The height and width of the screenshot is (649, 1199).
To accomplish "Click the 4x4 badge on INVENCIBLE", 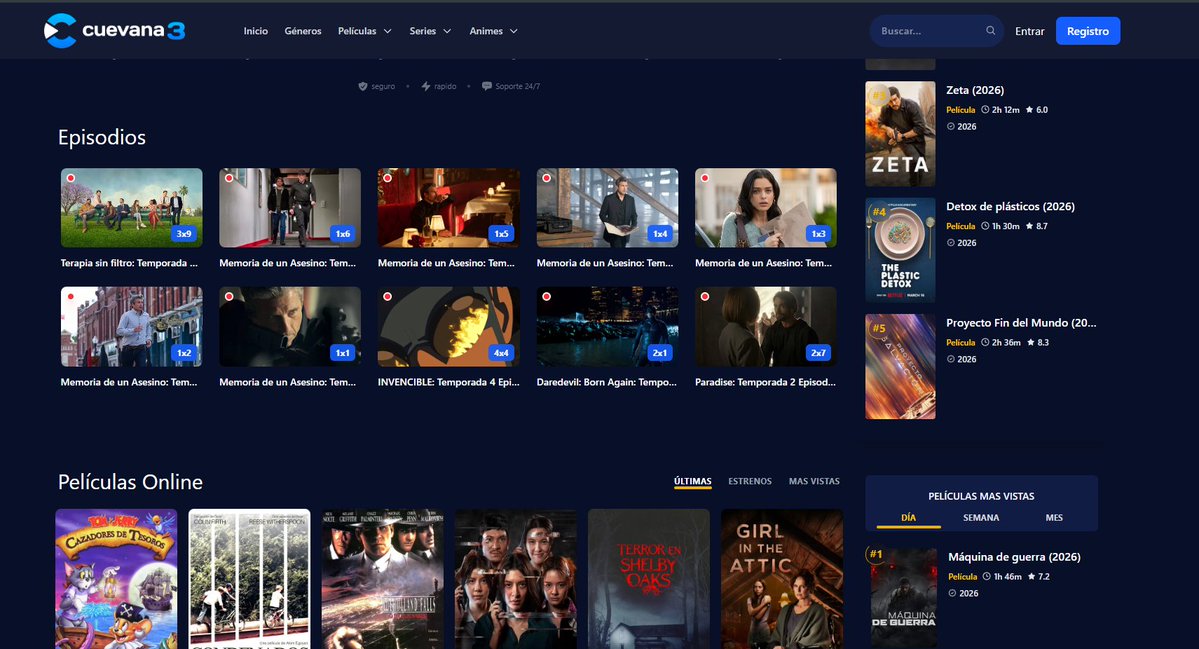I will (x=502, y=353).
